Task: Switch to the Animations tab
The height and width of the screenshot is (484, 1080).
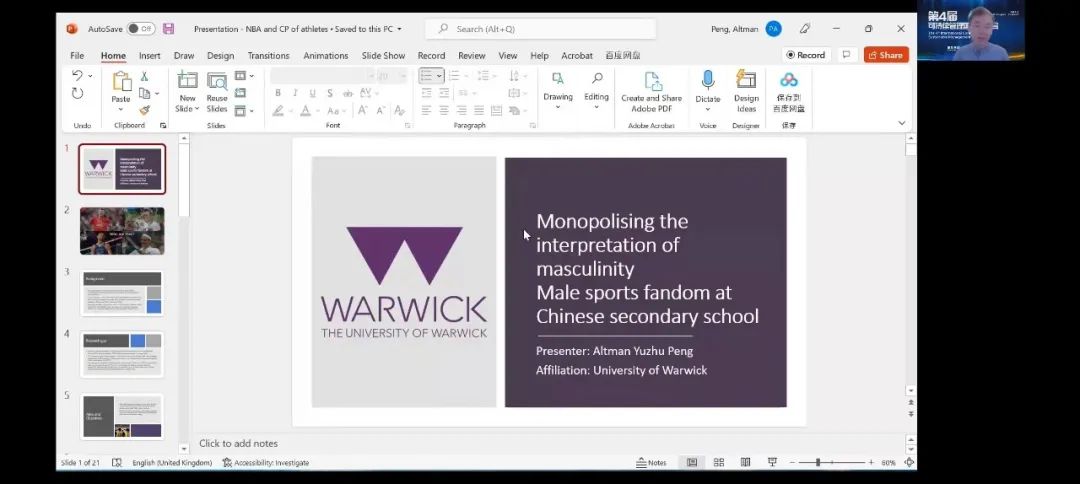Action: point(326,55)
